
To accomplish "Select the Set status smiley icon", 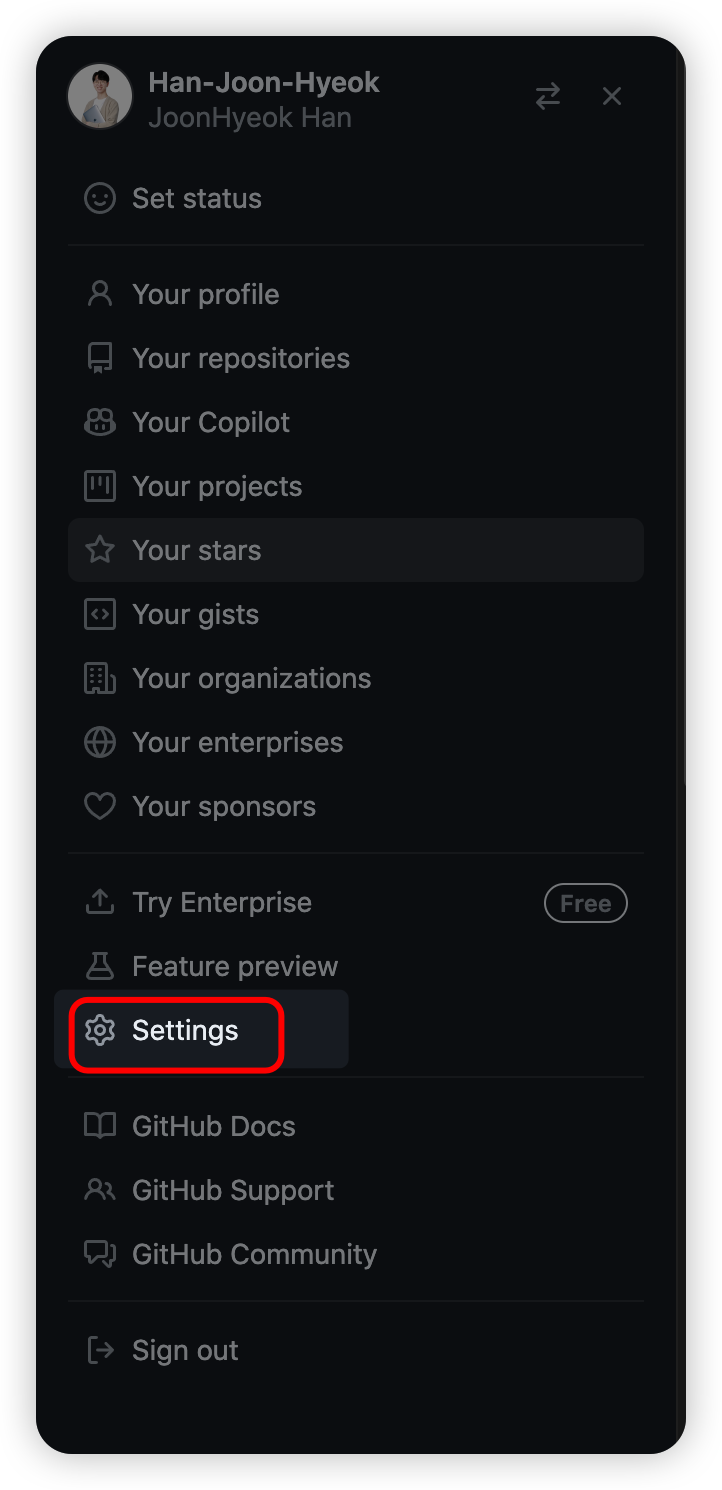I will click(100, 198).
